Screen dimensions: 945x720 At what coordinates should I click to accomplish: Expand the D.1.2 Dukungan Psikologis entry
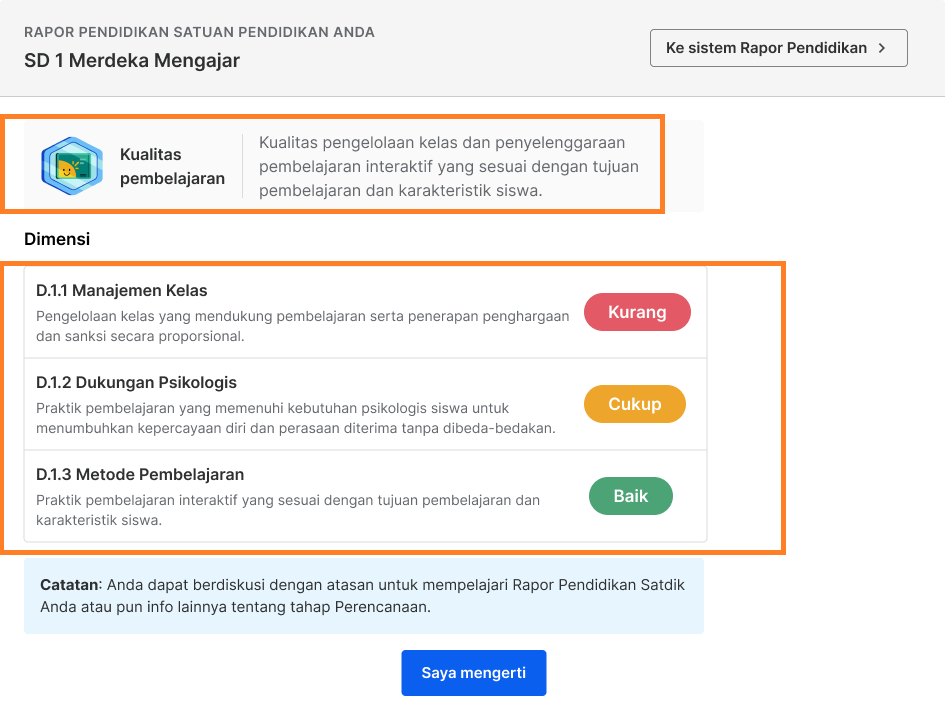coord(300,403)
